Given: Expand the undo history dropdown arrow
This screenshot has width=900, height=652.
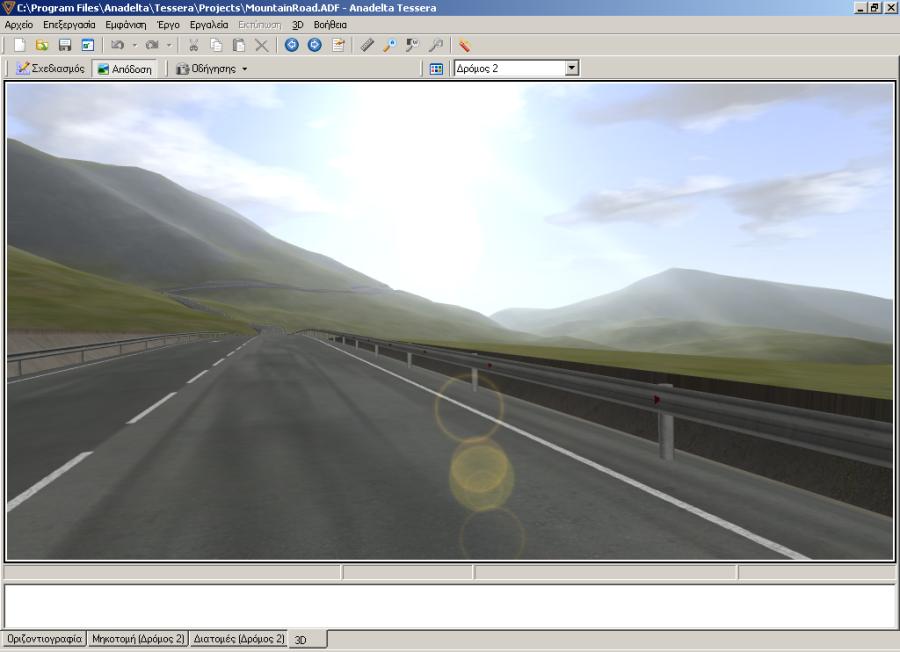Looking at the screenshot, I should point(135,45).
